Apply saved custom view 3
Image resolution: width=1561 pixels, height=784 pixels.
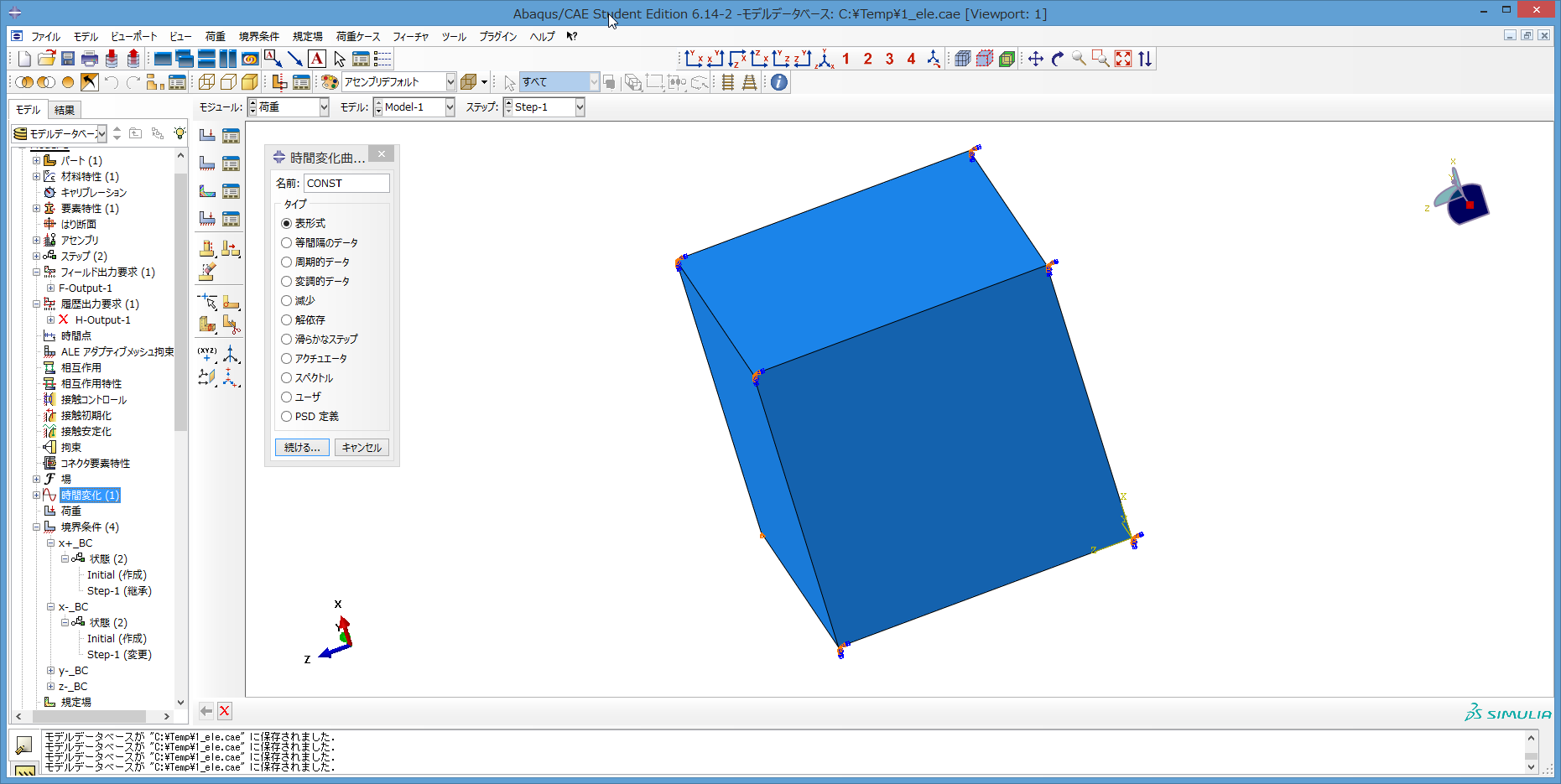pos(890,59)
